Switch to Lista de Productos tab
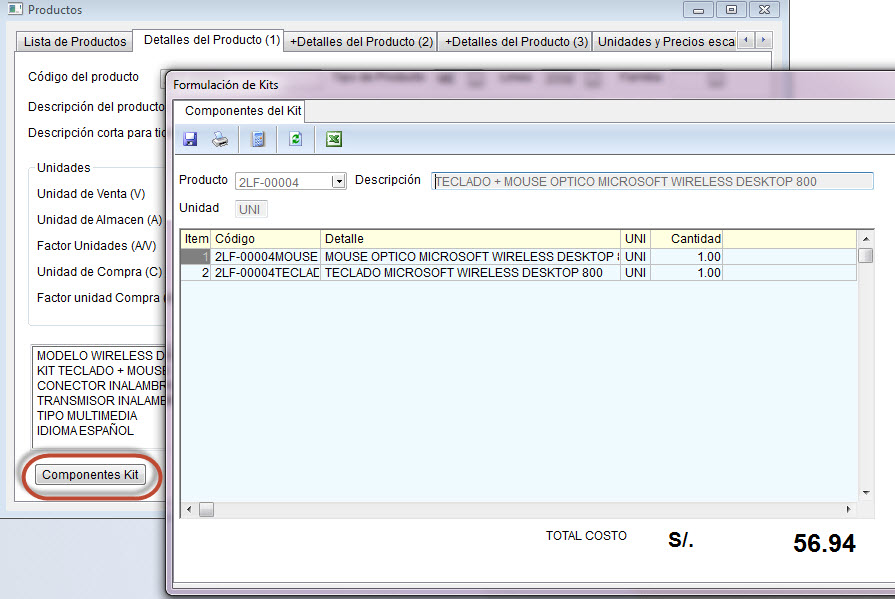Screen dimensions: 895x599 tap(75, 41)
